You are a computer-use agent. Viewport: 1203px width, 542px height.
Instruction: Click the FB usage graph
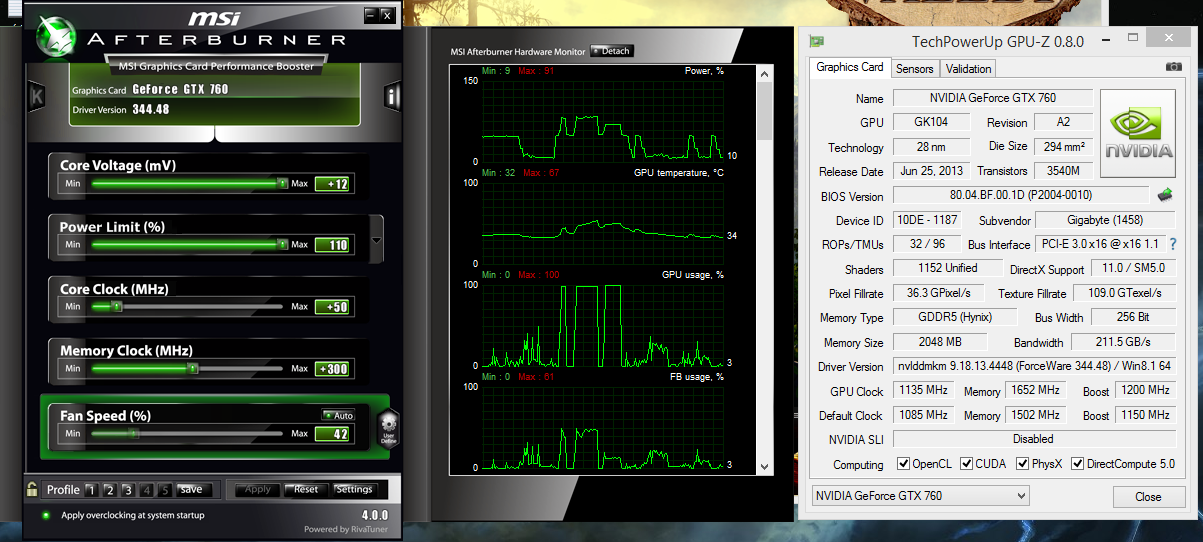[x=602, y=429]
